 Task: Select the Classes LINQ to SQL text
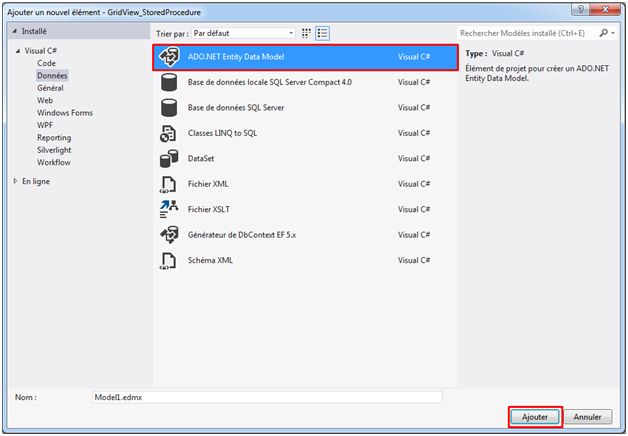point(222,133)
